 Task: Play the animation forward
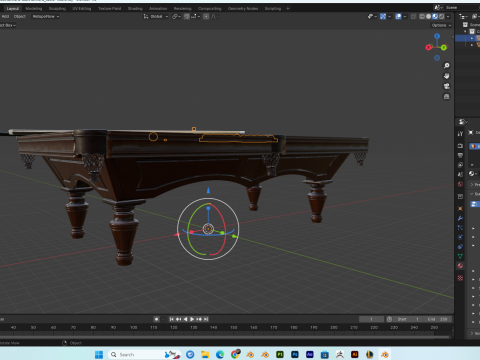coord(192,319)
